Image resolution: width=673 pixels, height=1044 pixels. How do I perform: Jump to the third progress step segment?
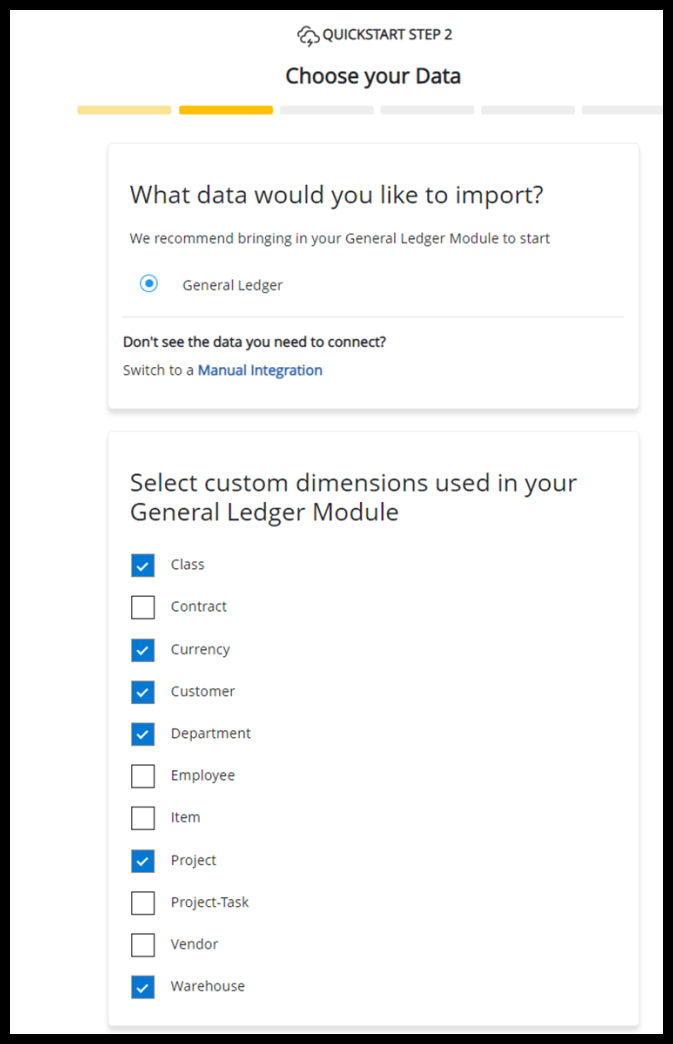[326, 110]
